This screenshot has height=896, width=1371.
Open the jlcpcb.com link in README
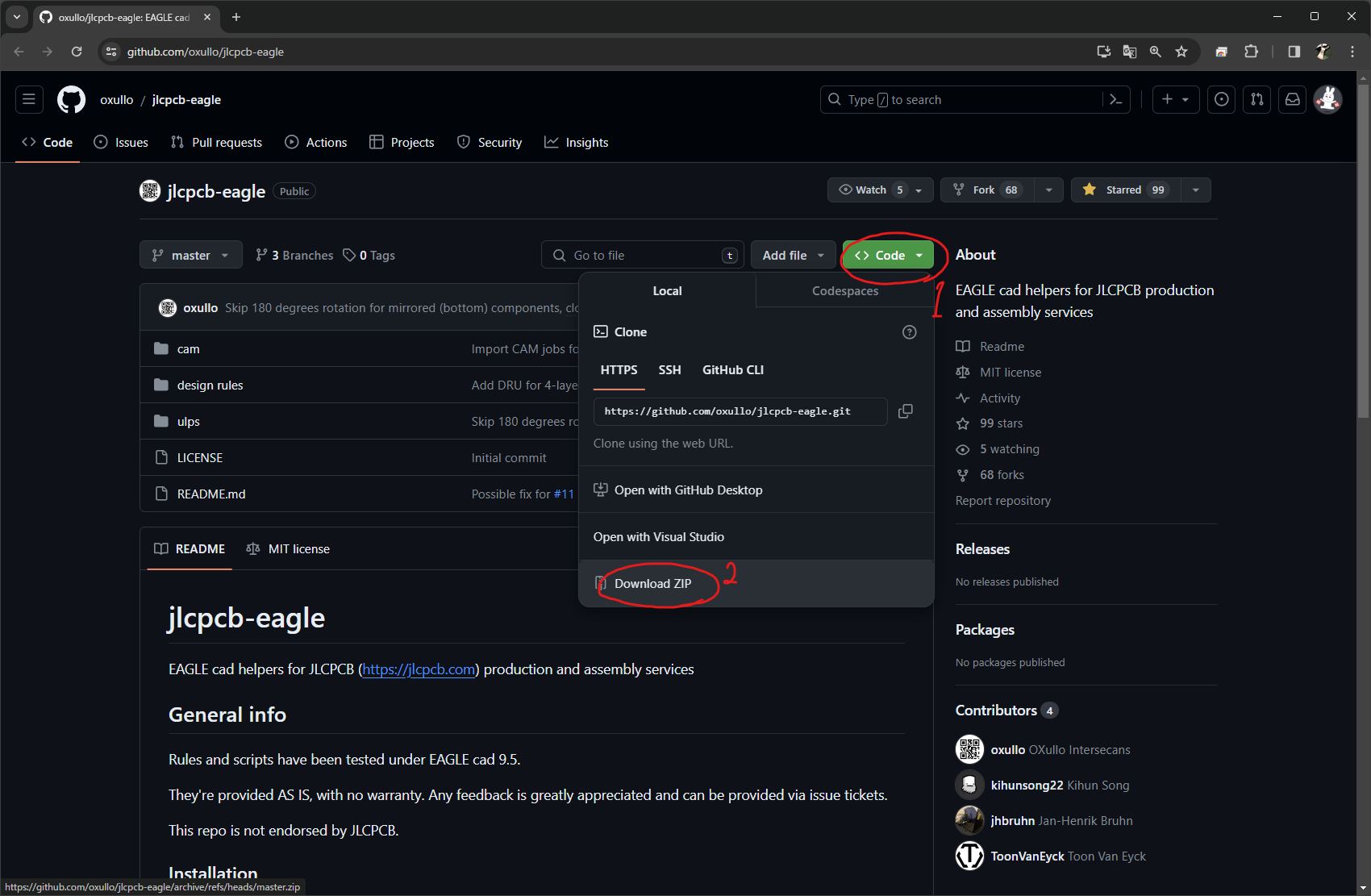(x=419, y=669)
